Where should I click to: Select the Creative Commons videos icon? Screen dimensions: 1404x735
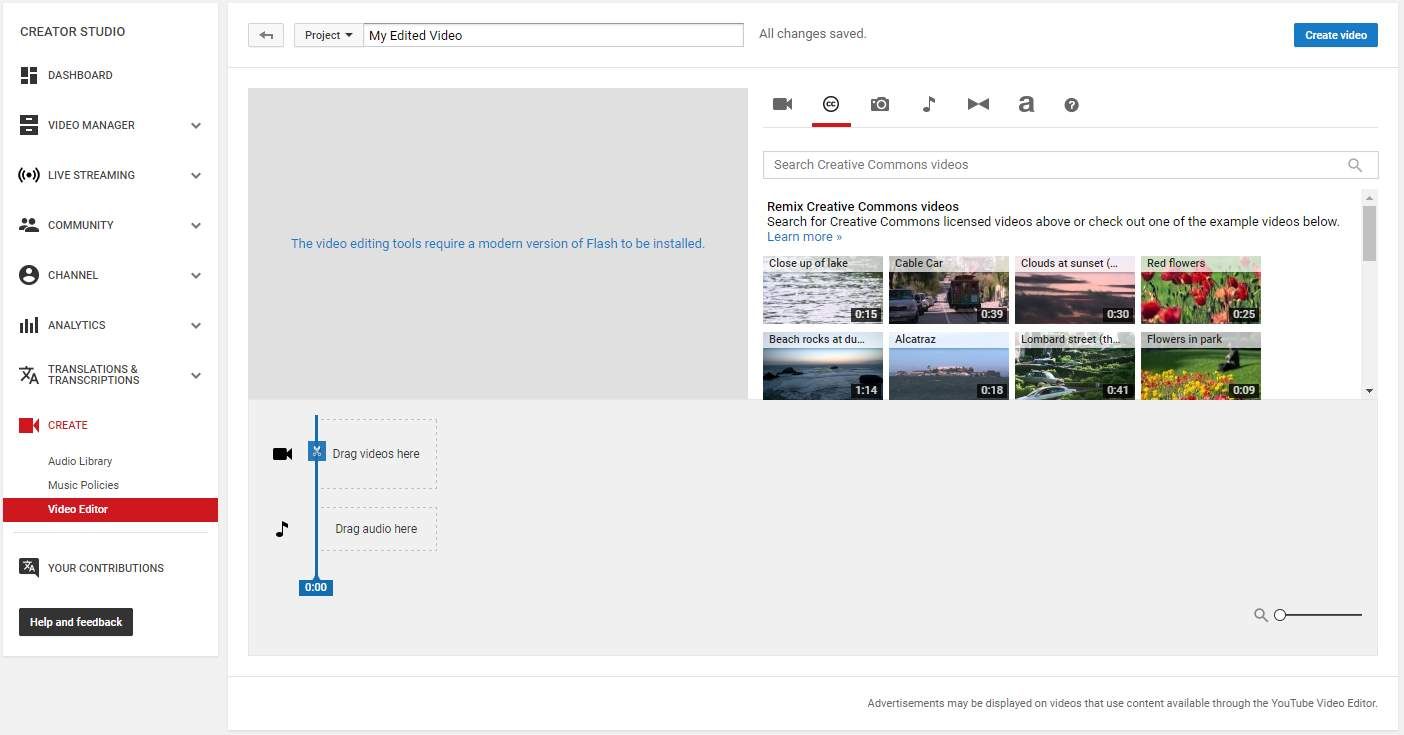click(830, 105)
